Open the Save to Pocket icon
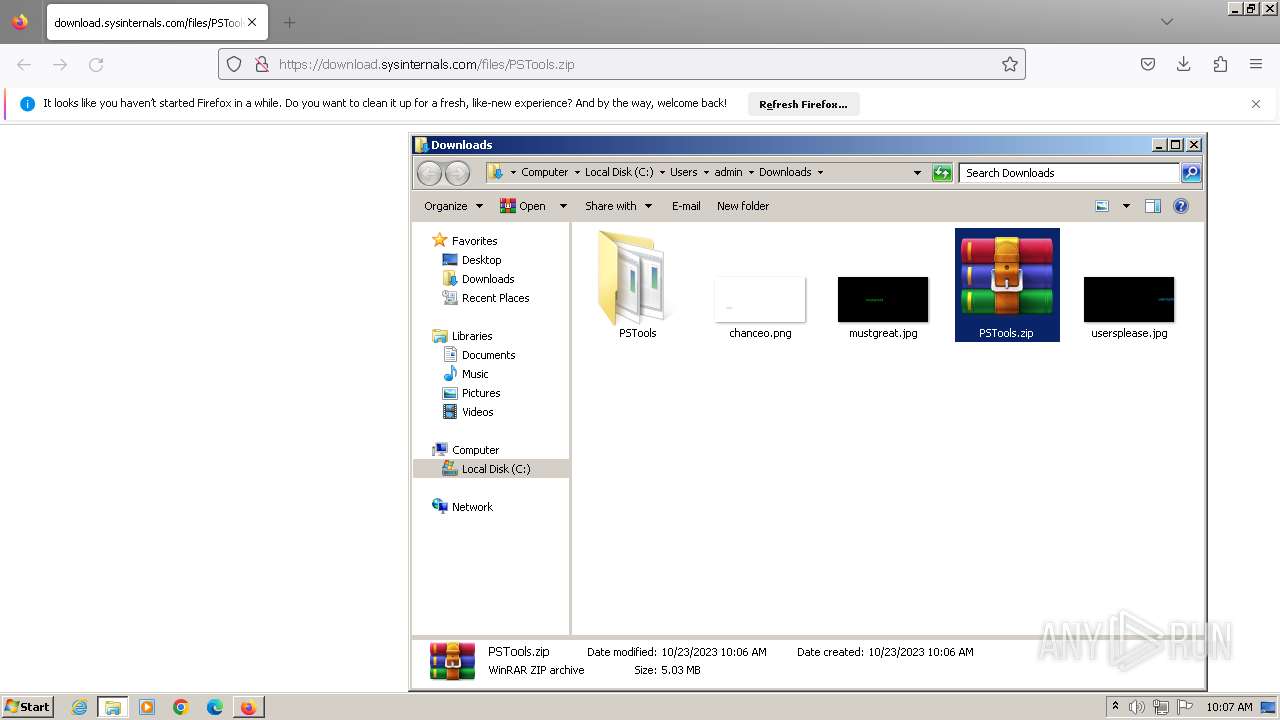Screen dimensions: 1280x720 [x=1148, y=64]
